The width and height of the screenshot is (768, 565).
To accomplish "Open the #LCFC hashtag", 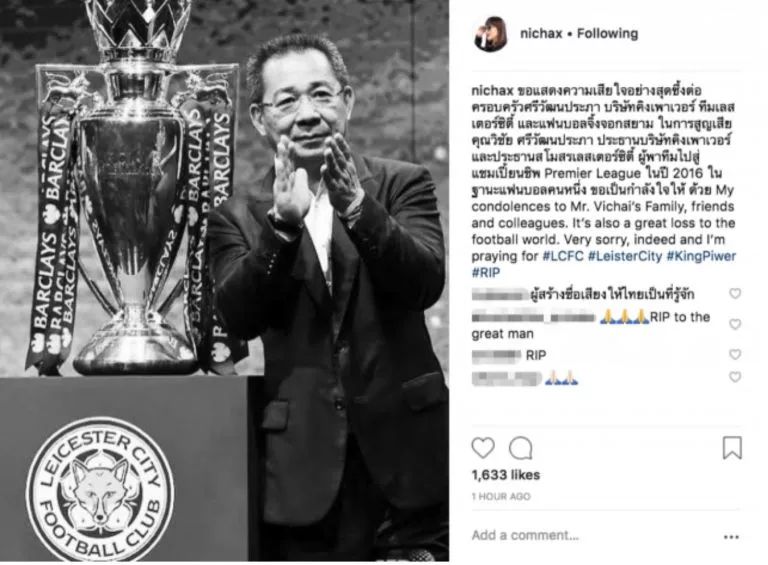I will click(563, 256).
